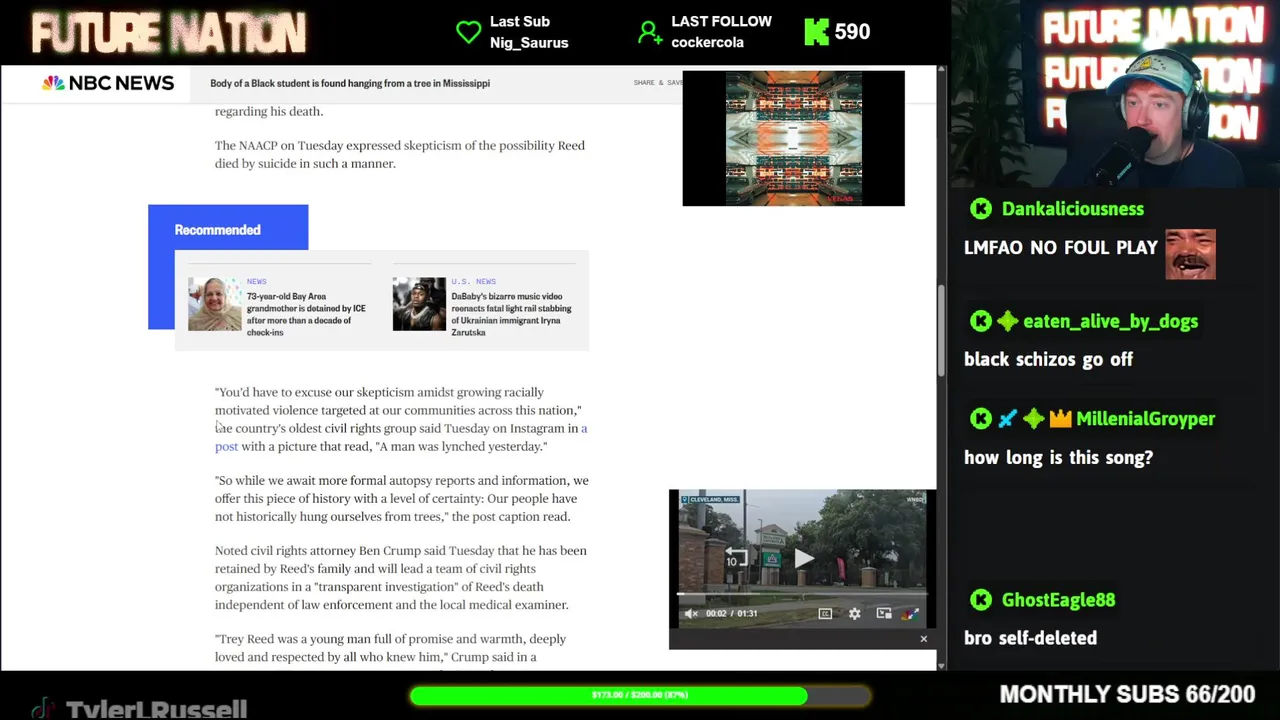Click the crown badge beside MillenialGroyper
Image resolution: width=1280 pixels, height=720 pixels.
(x=1060, y=419)
